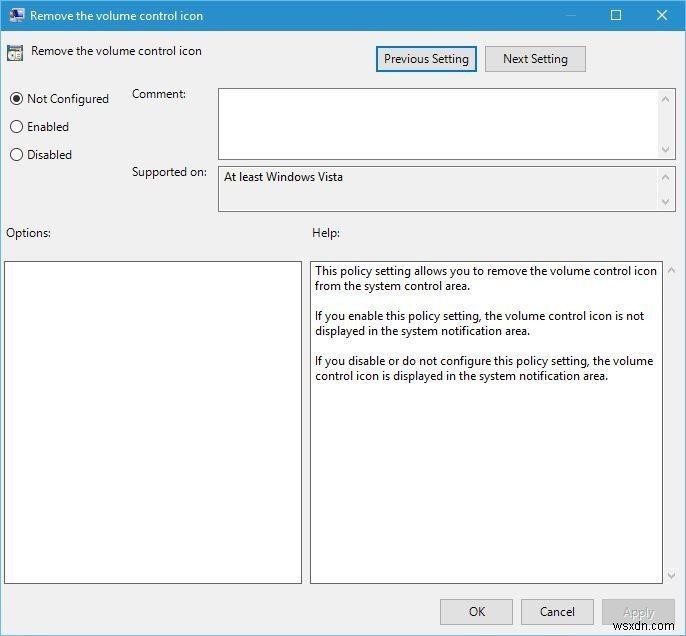The image size is (686, 636).
Task: Open the Next Setting
Action: pos(535,59)
